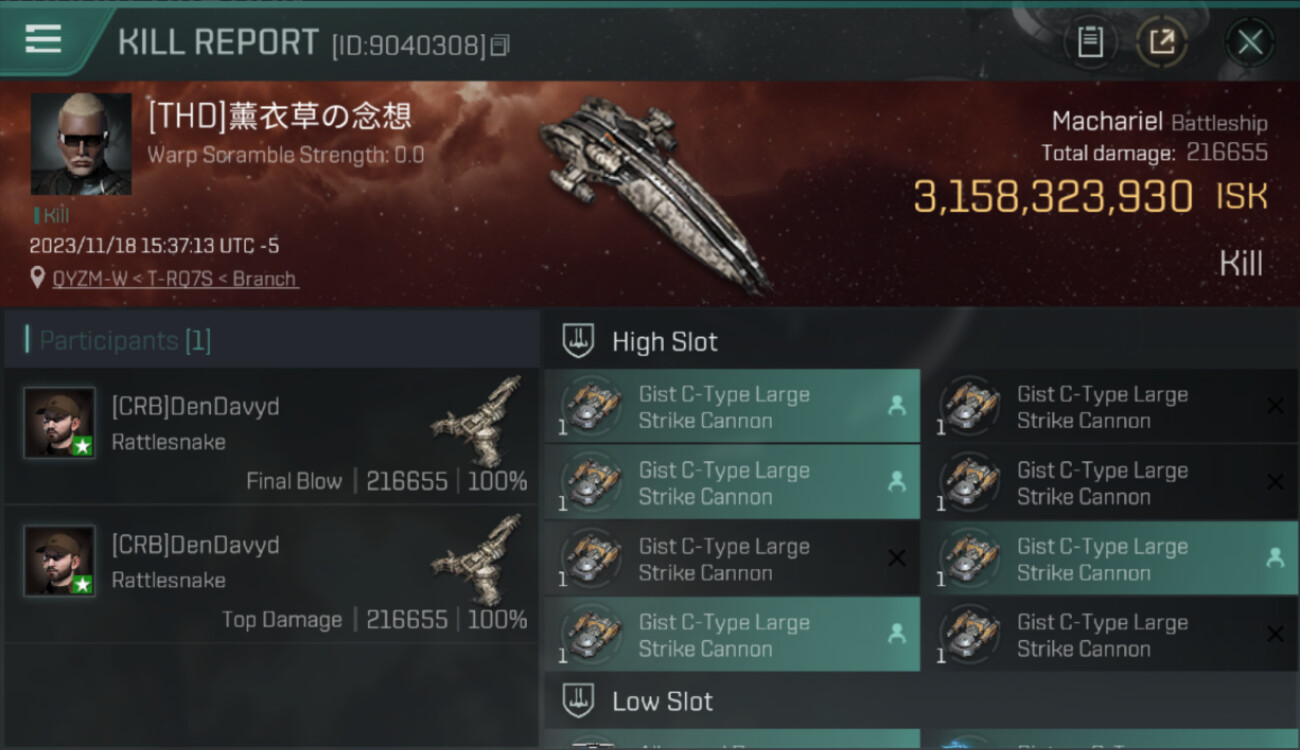Select Rattlesnake ship icon in Final Blow row

tap(478, 422)
